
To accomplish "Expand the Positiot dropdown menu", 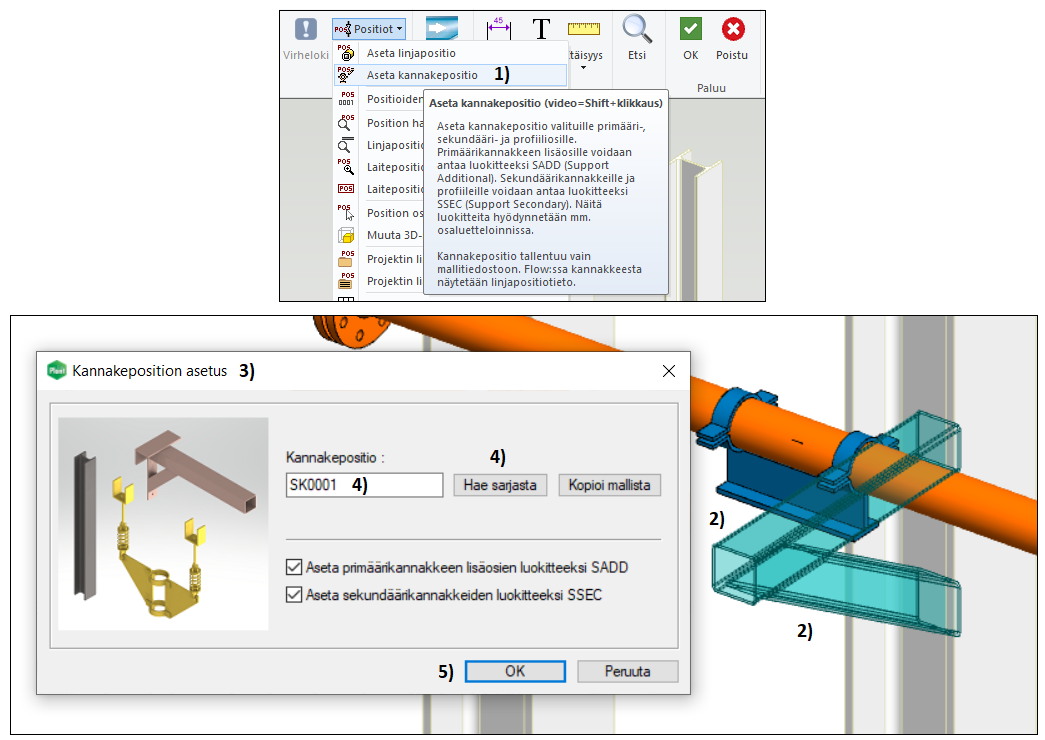I will point(370,29).
